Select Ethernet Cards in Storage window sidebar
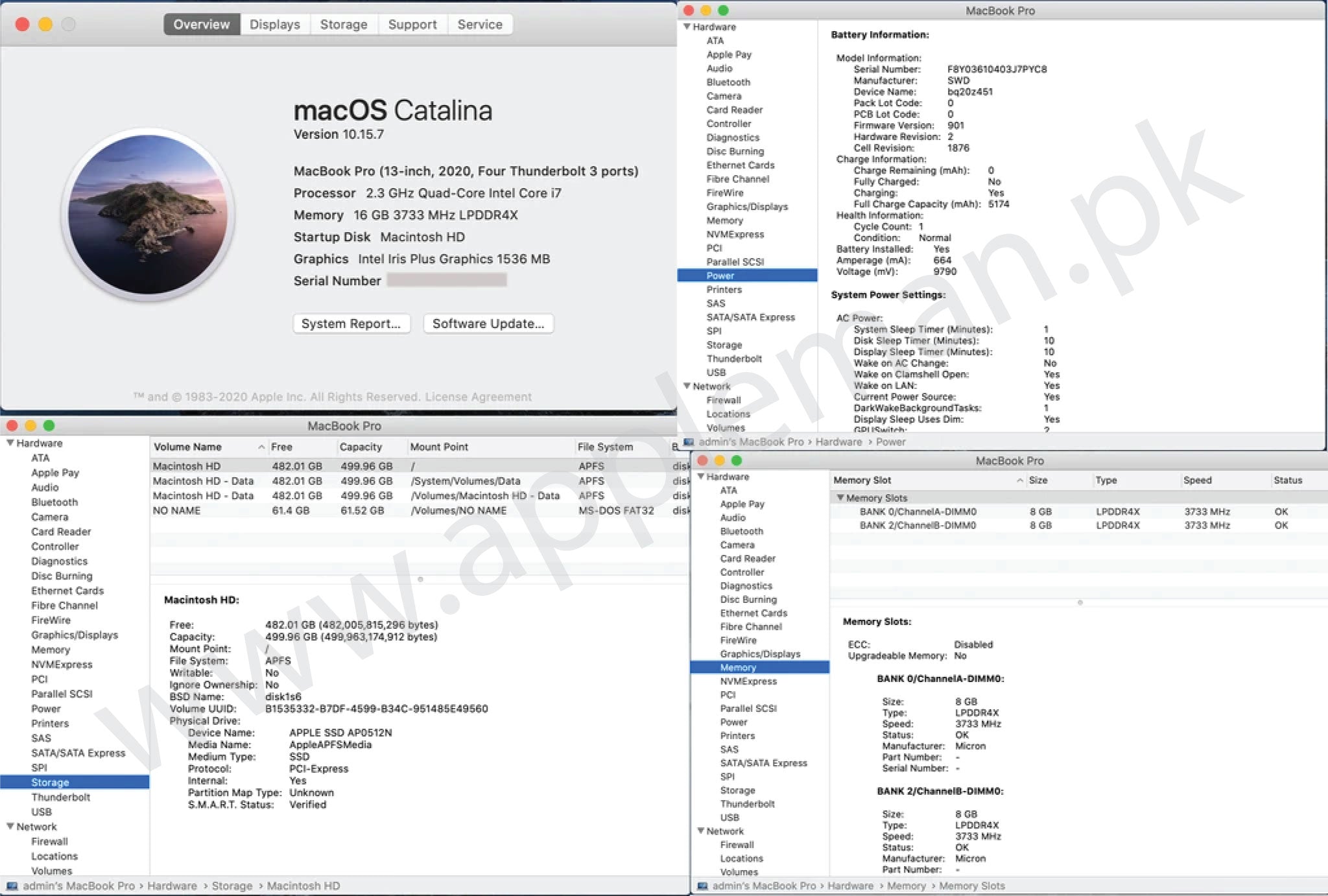Viewport: 1328px width, 896px height. pos(67,591)
